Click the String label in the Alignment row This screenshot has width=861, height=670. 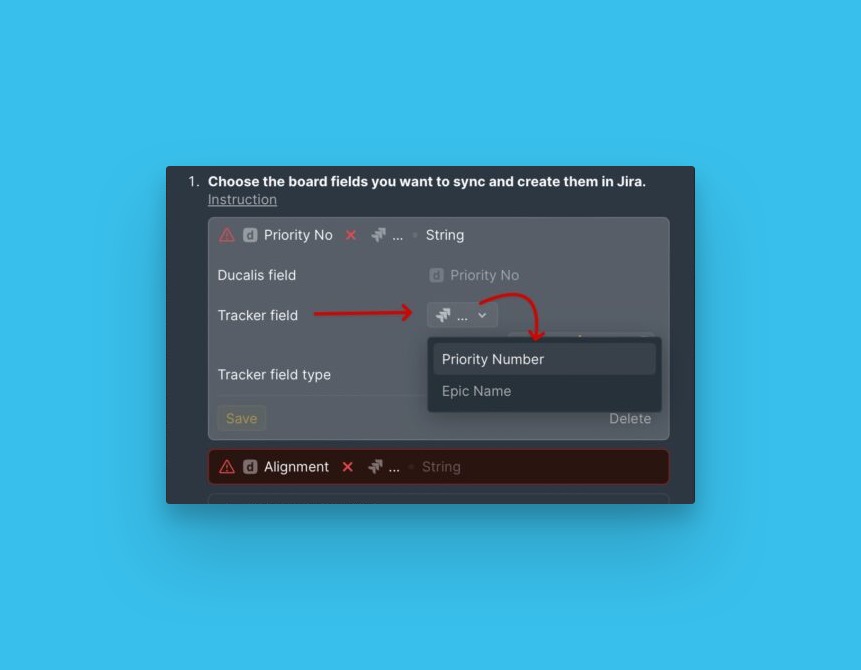441,467
